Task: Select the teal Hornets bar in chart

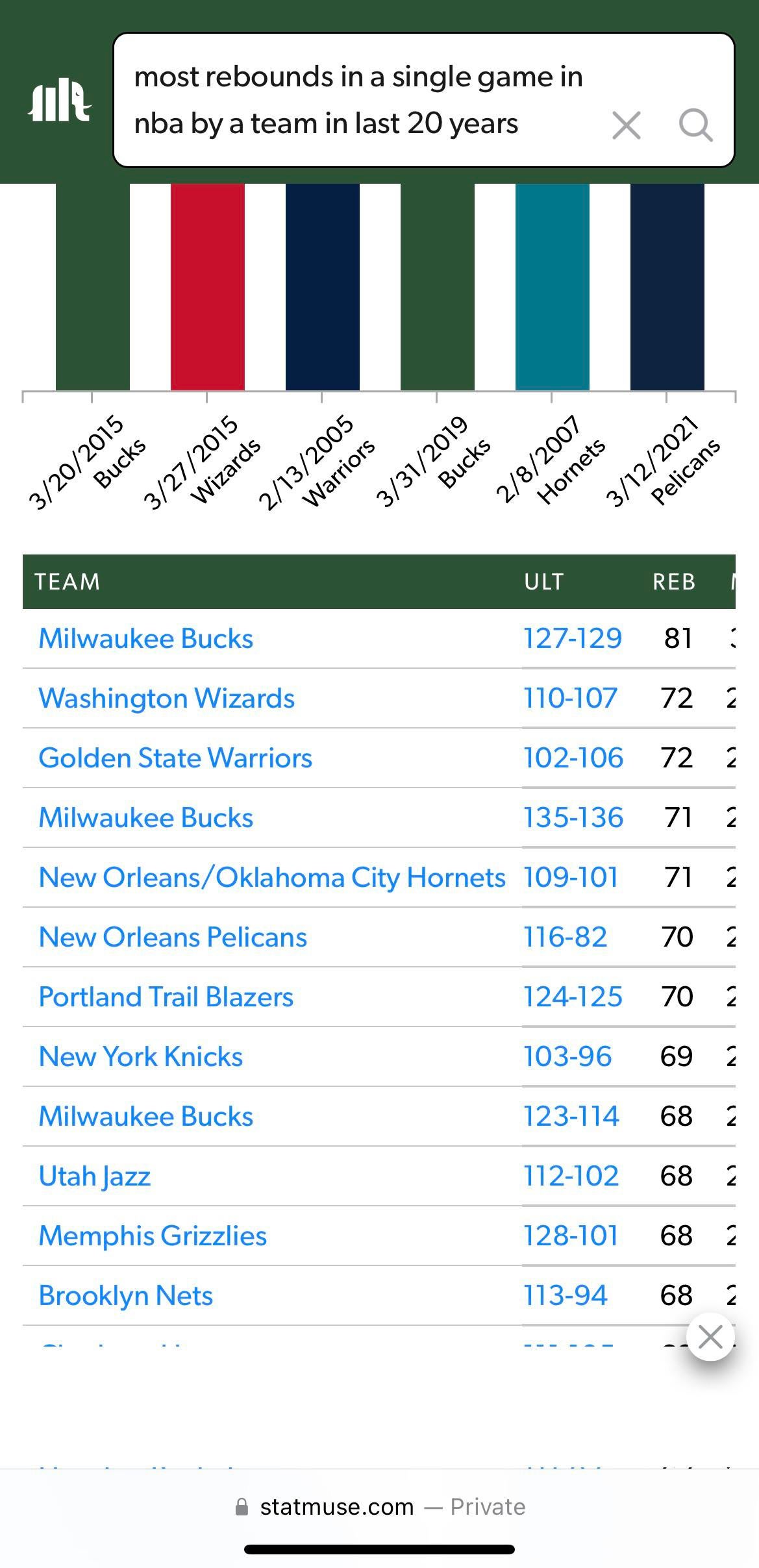Action: [553, 286]
